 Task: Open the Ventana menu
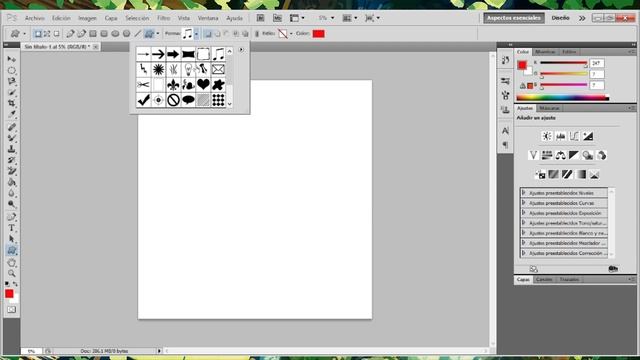point(208,18)
